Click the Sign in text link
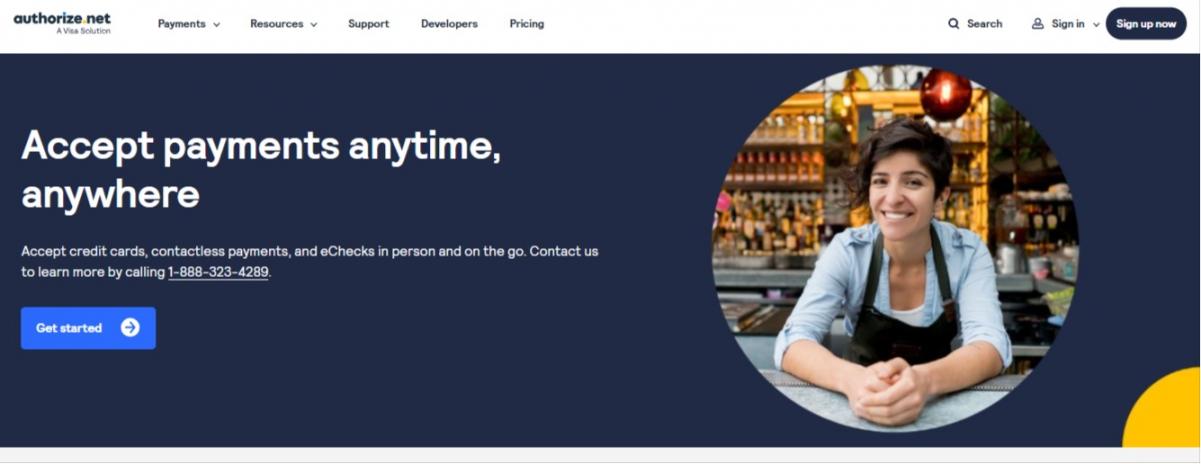This screenshot has height=464, width=1201. click(1068, 24)
